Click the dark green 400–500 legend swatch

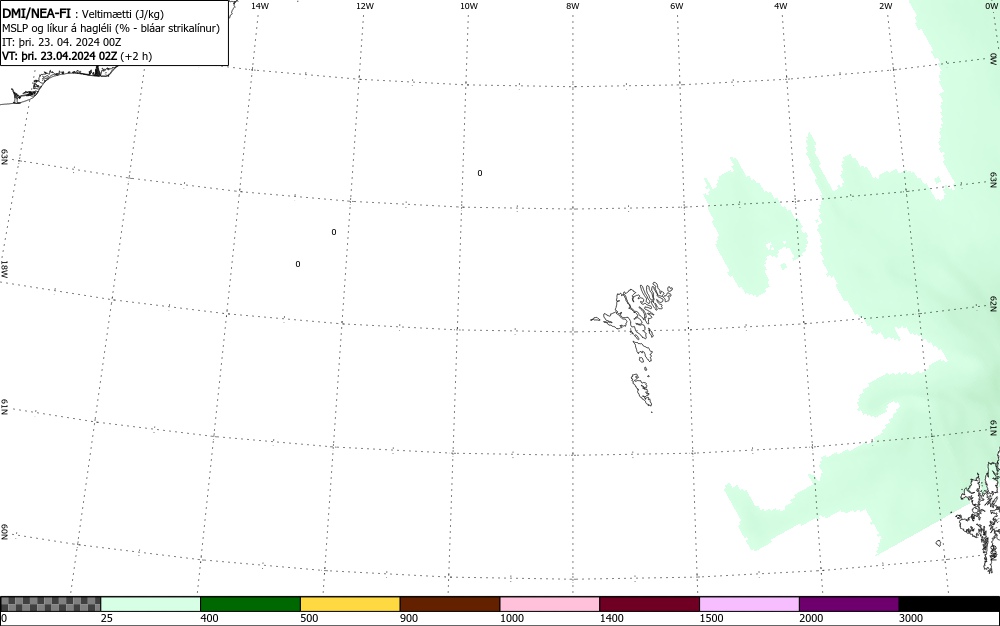(250, 604)
